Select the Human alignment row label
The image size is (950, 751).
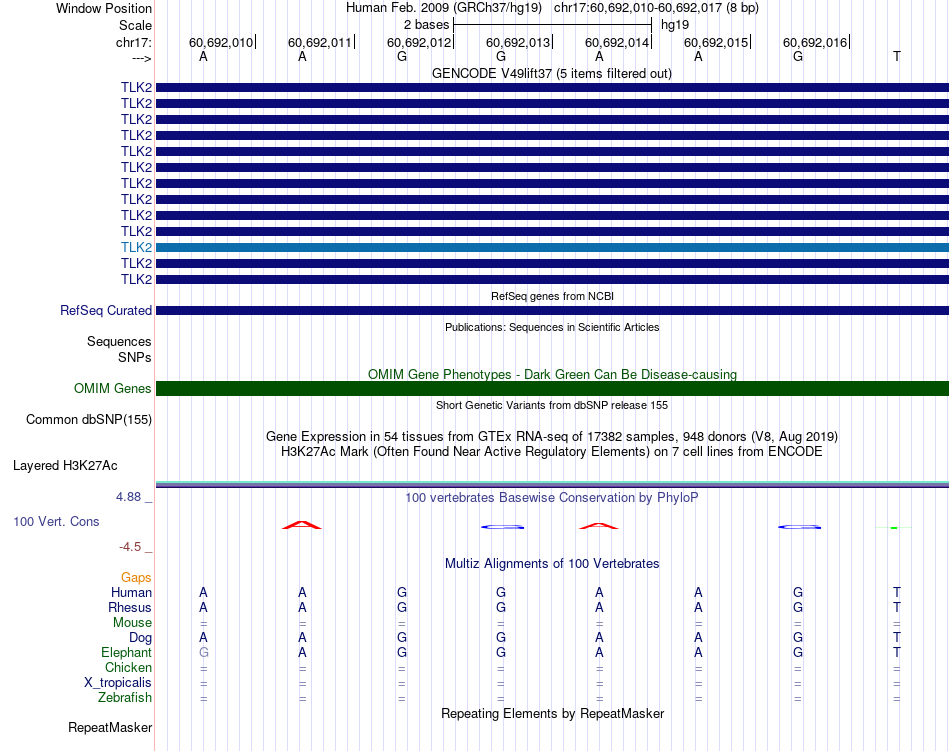point(131,592)
